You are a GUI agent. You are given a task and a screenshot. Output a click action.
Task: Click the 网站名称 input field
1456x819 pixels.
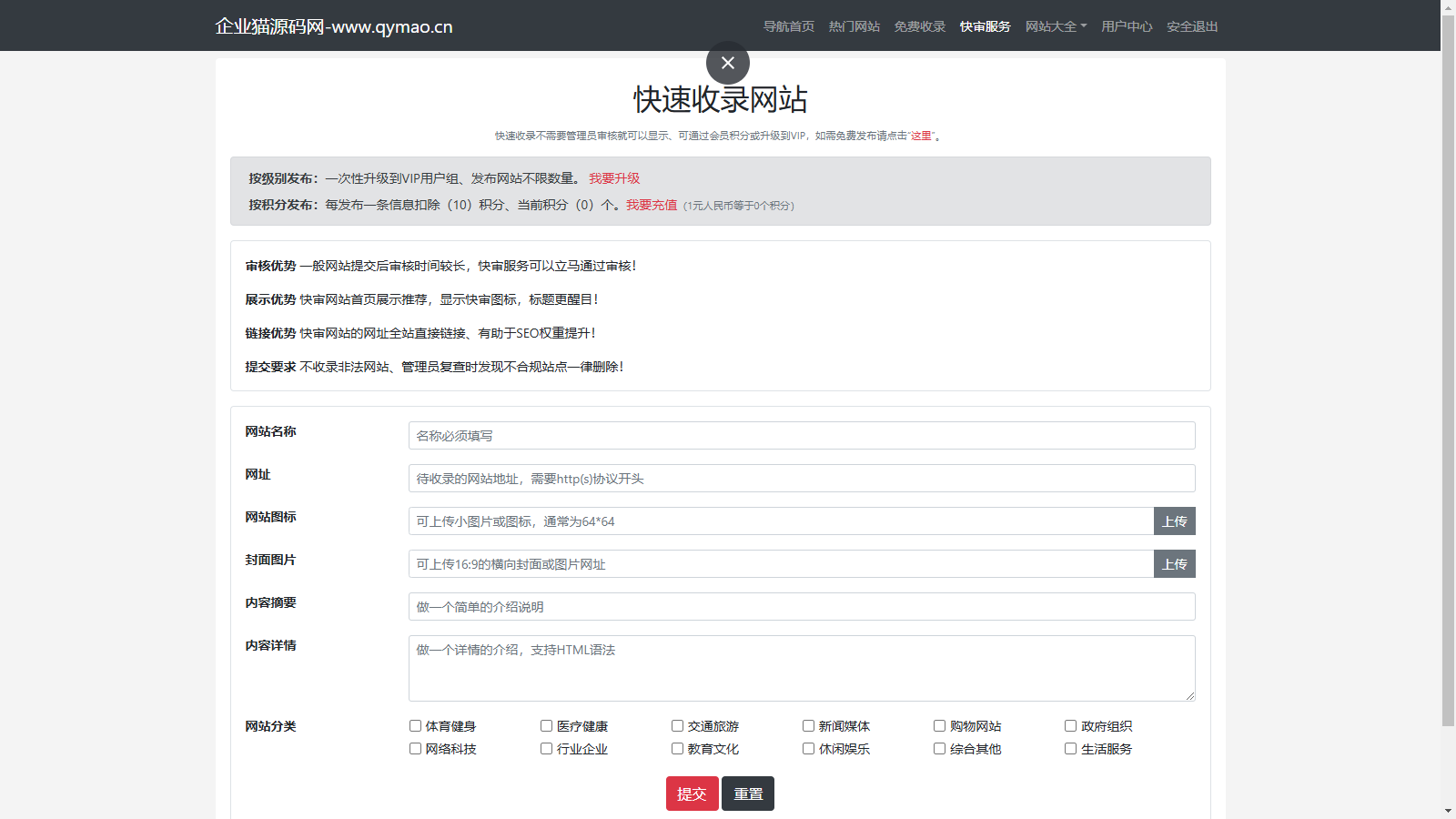(801, 436)
